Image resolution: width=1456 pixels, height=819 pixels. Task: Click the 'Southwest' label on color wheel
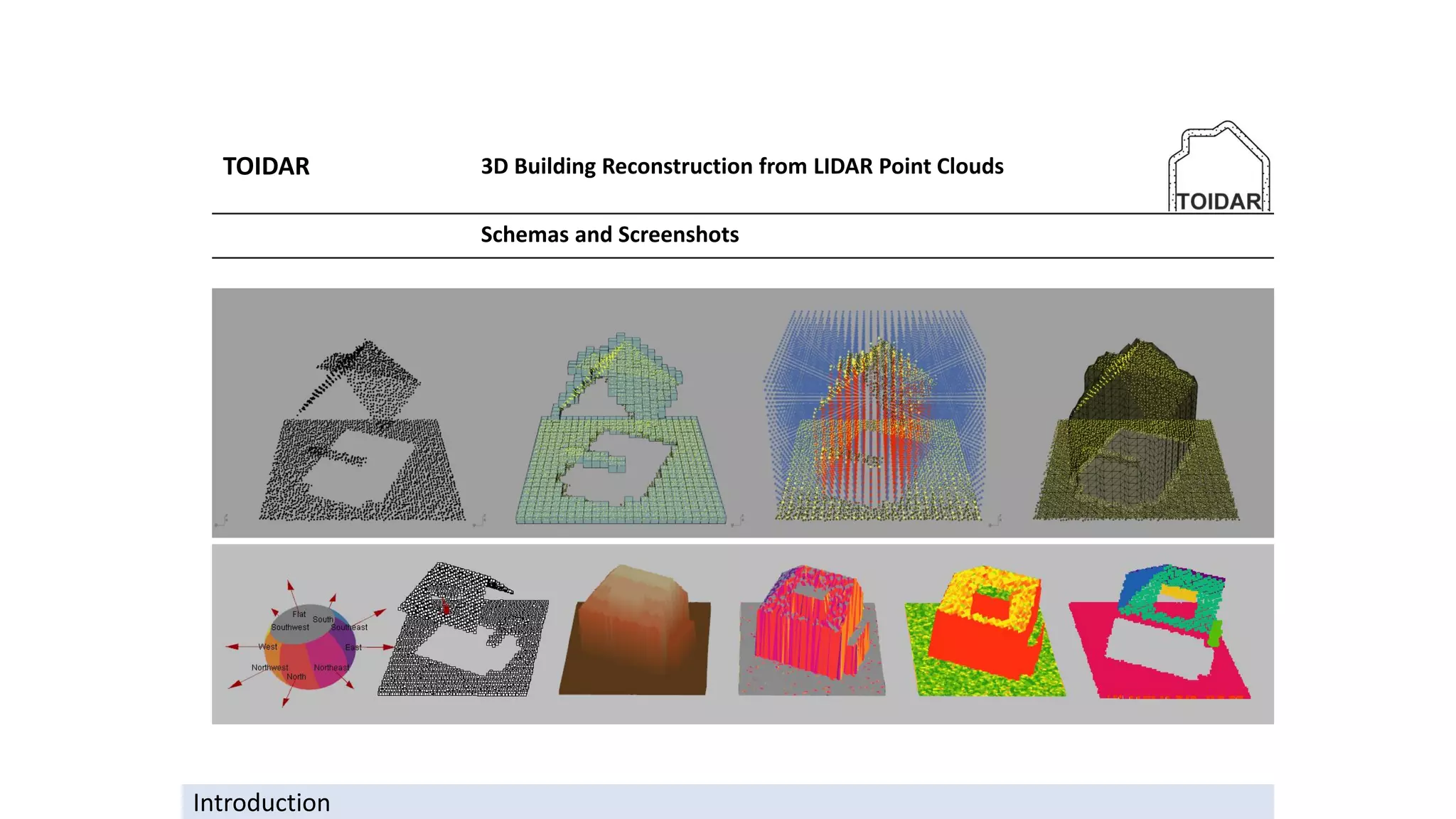click(290, 628)
